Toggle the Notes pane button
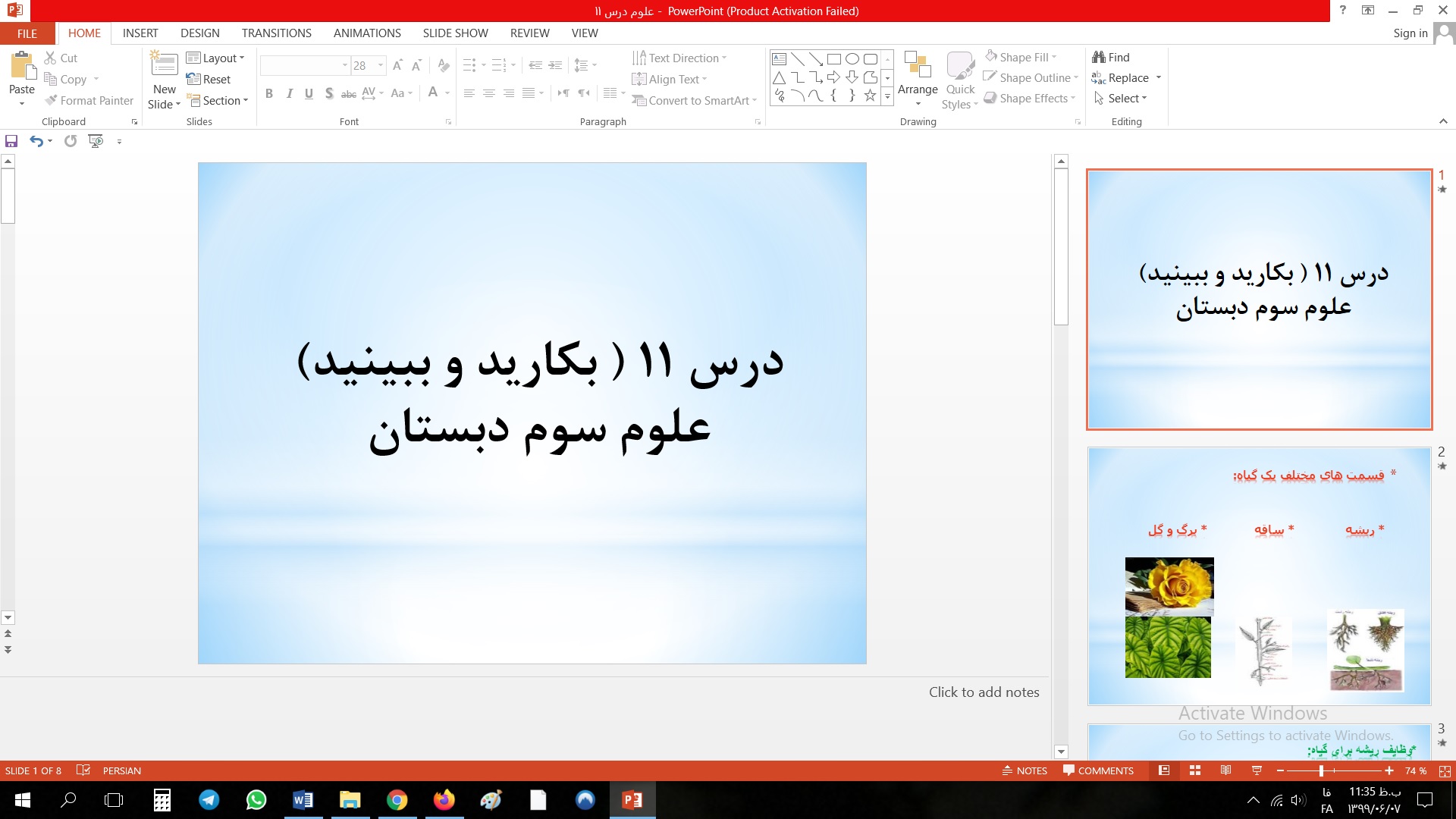Image resolution: width=1456 pixels, height=819 pixels. [1025, 770]
